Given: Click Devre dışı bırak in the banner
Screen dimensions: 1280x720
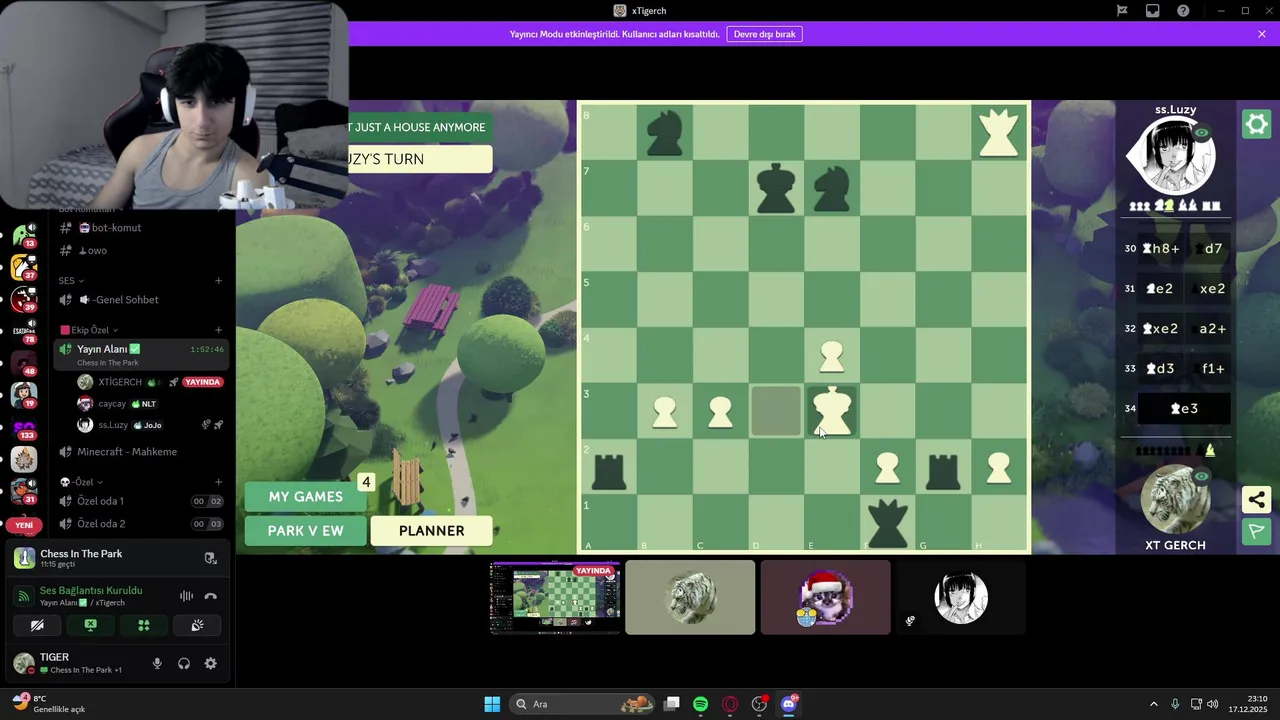Looking at the screenshot, I should [765, 34].
